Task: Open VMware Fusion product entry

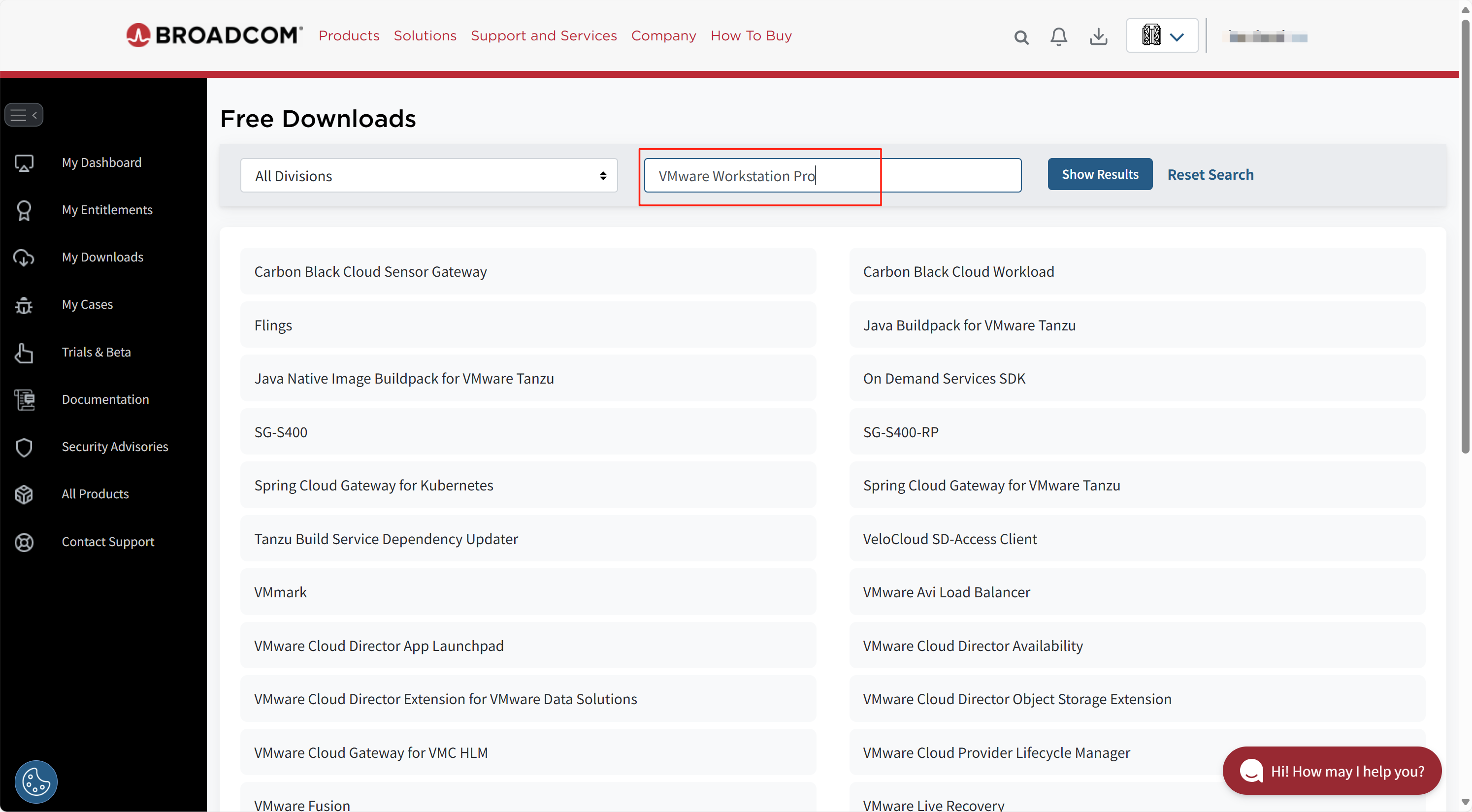Action: [x=302, y=805]
